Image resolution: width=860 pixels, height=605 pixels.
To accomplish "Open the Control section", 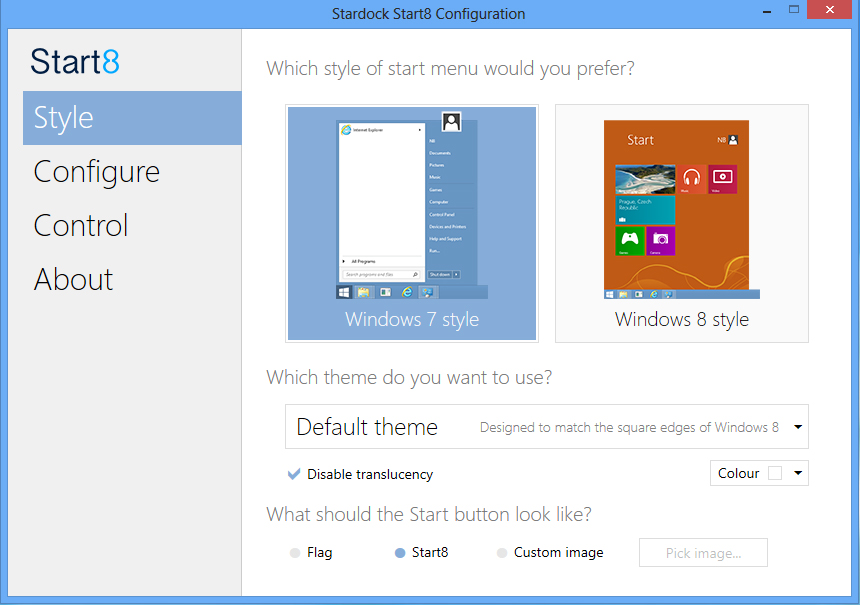I will [x=81, y=225].
